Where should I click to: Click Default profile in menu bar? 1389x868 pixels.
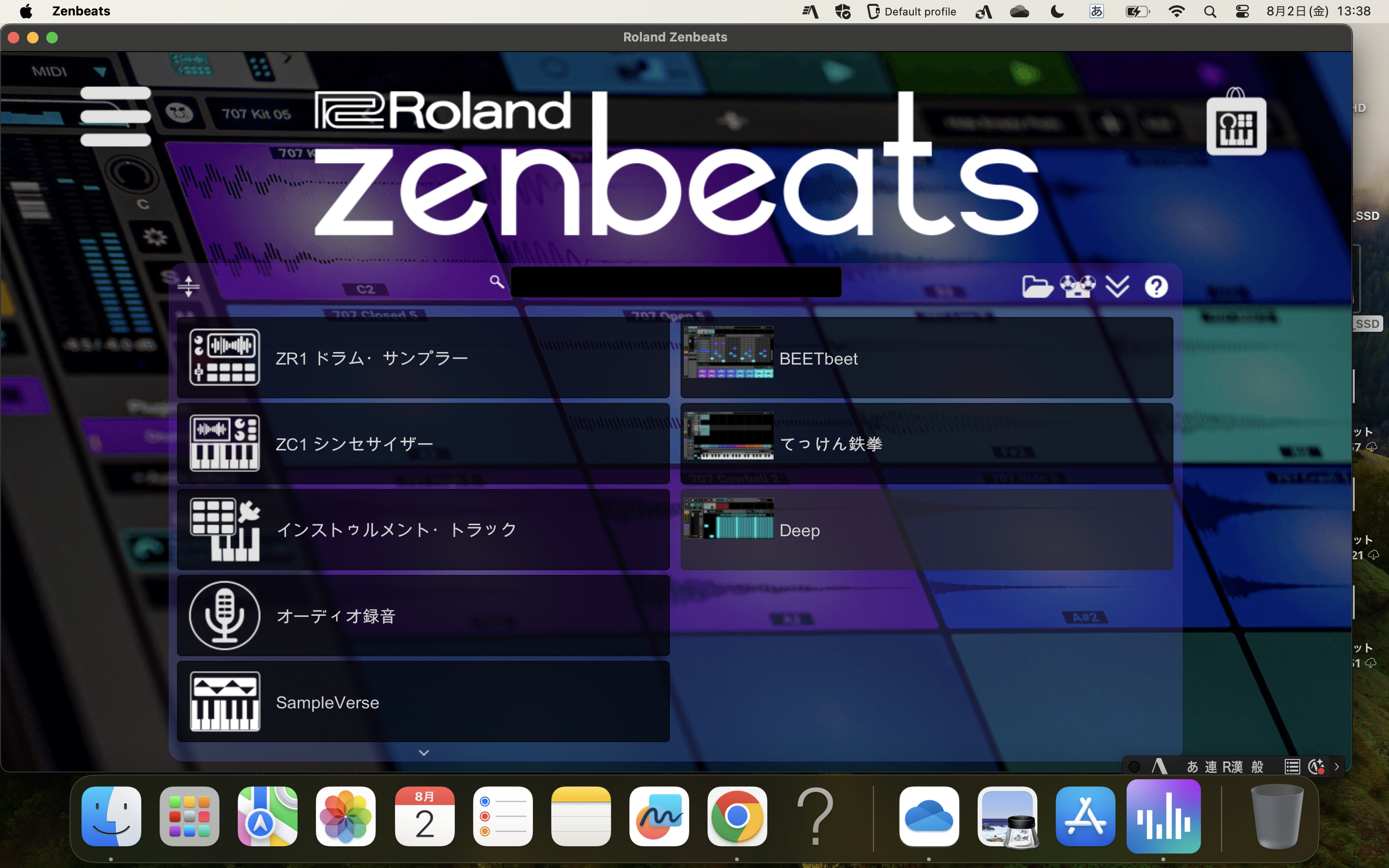click(x=911, y=12)
